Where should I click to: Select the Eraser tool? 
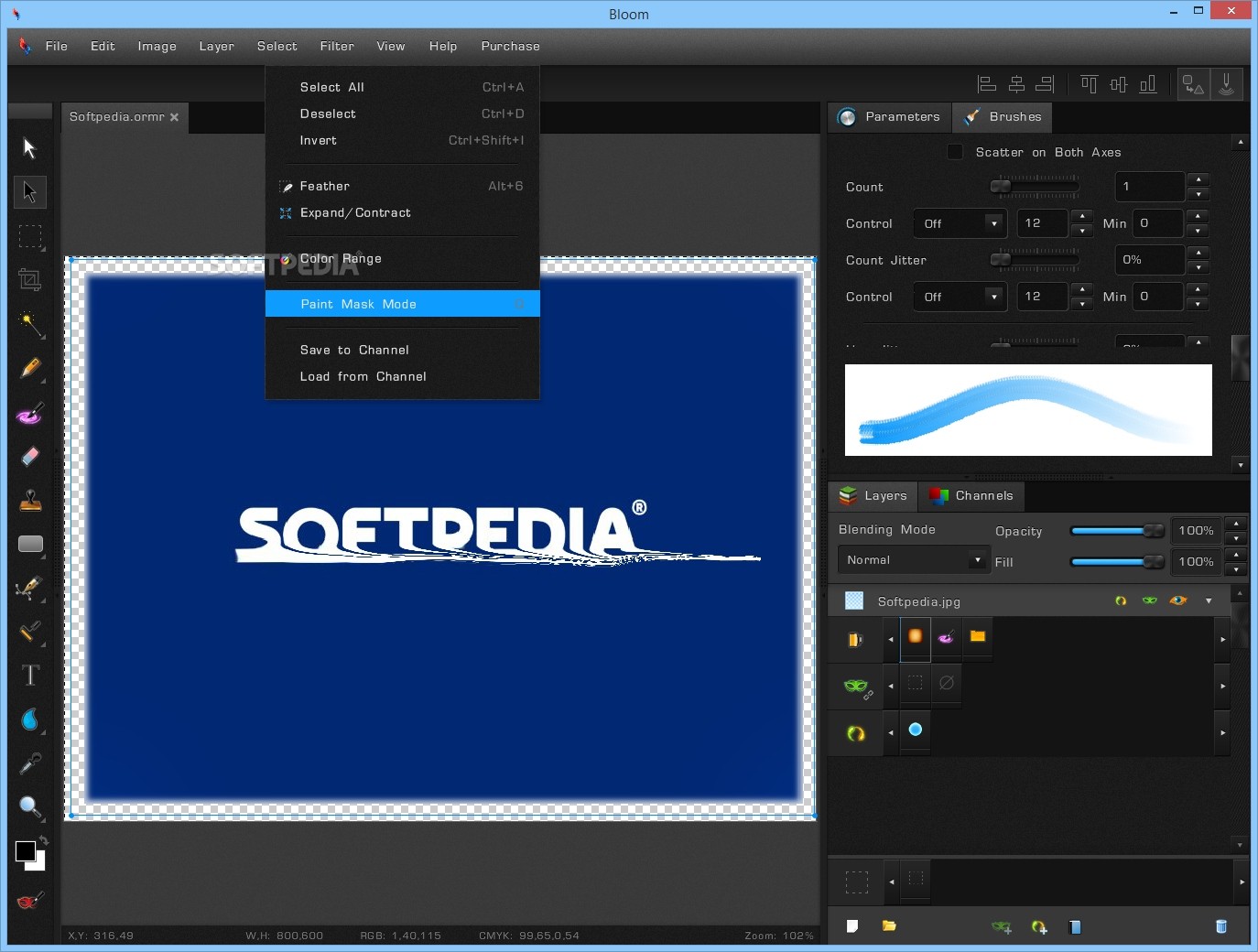30,456
